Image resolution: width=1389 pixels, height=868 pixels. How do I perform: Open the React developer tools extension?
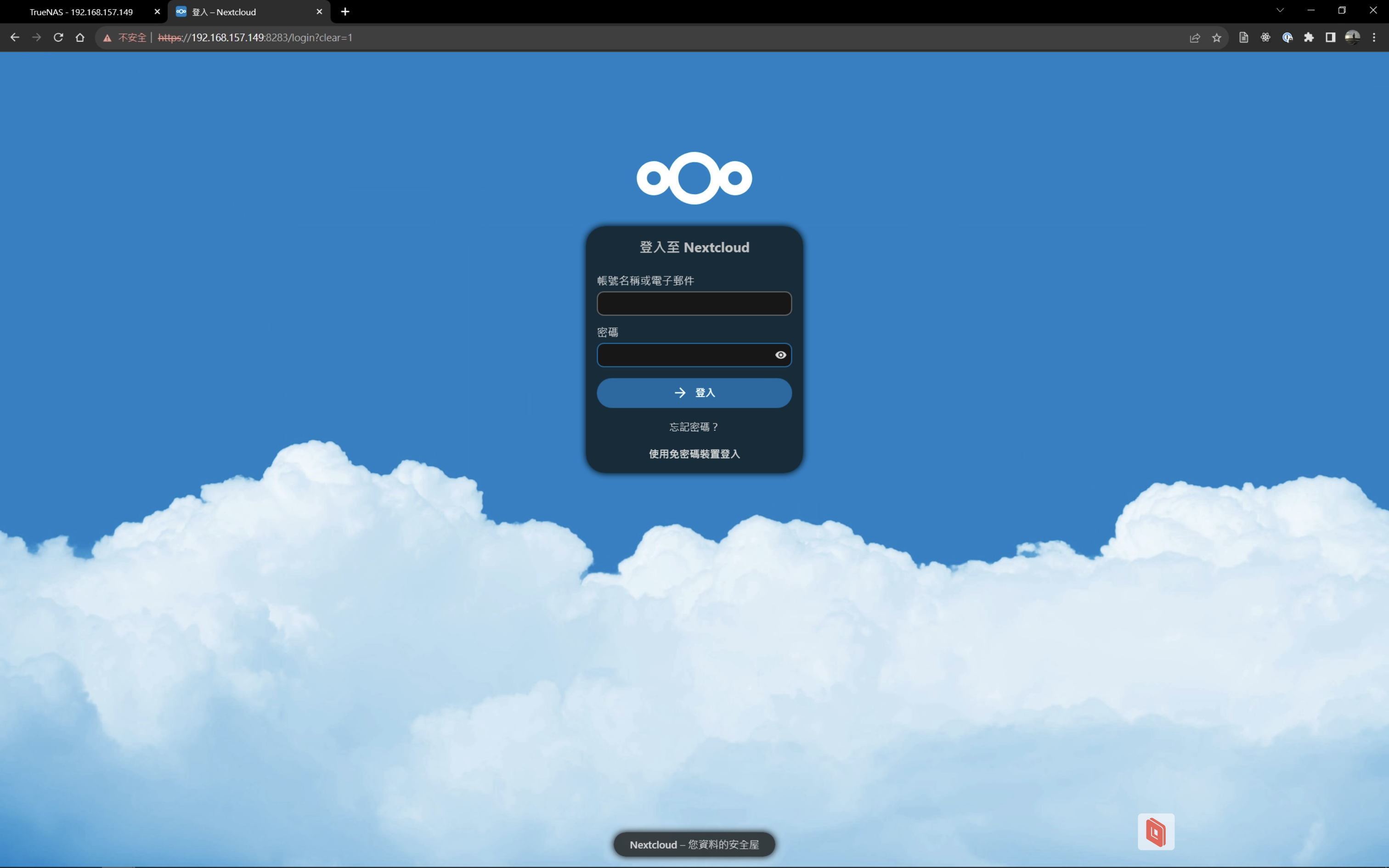point(1265,37)
